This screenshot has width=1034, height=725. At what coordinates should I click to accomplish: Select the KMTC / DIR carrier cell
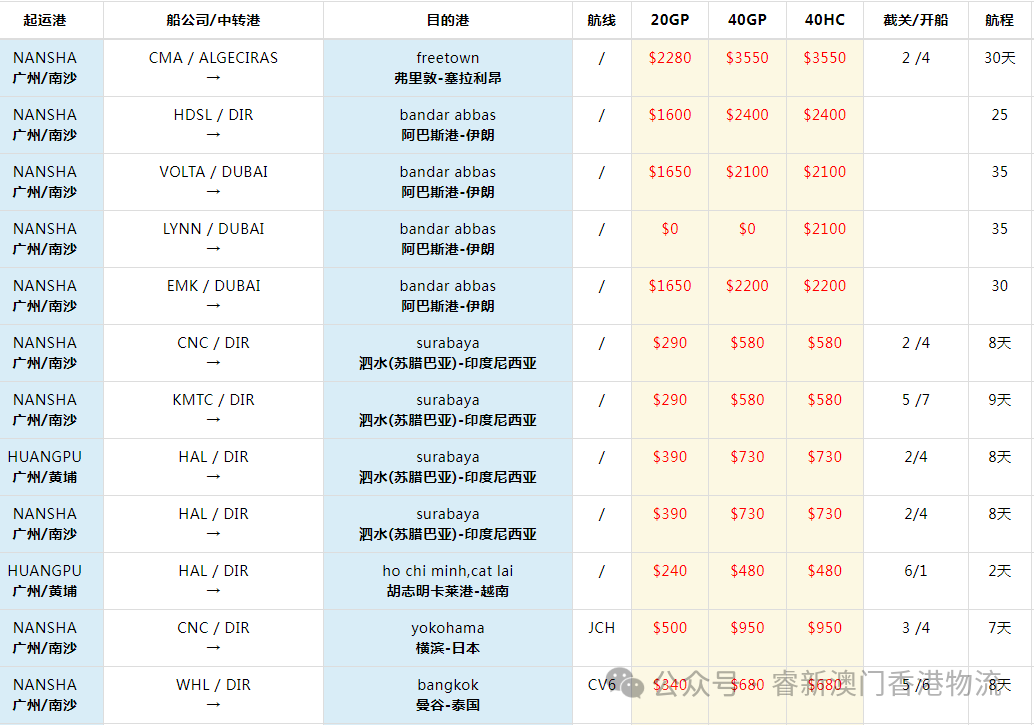point(213,410)
